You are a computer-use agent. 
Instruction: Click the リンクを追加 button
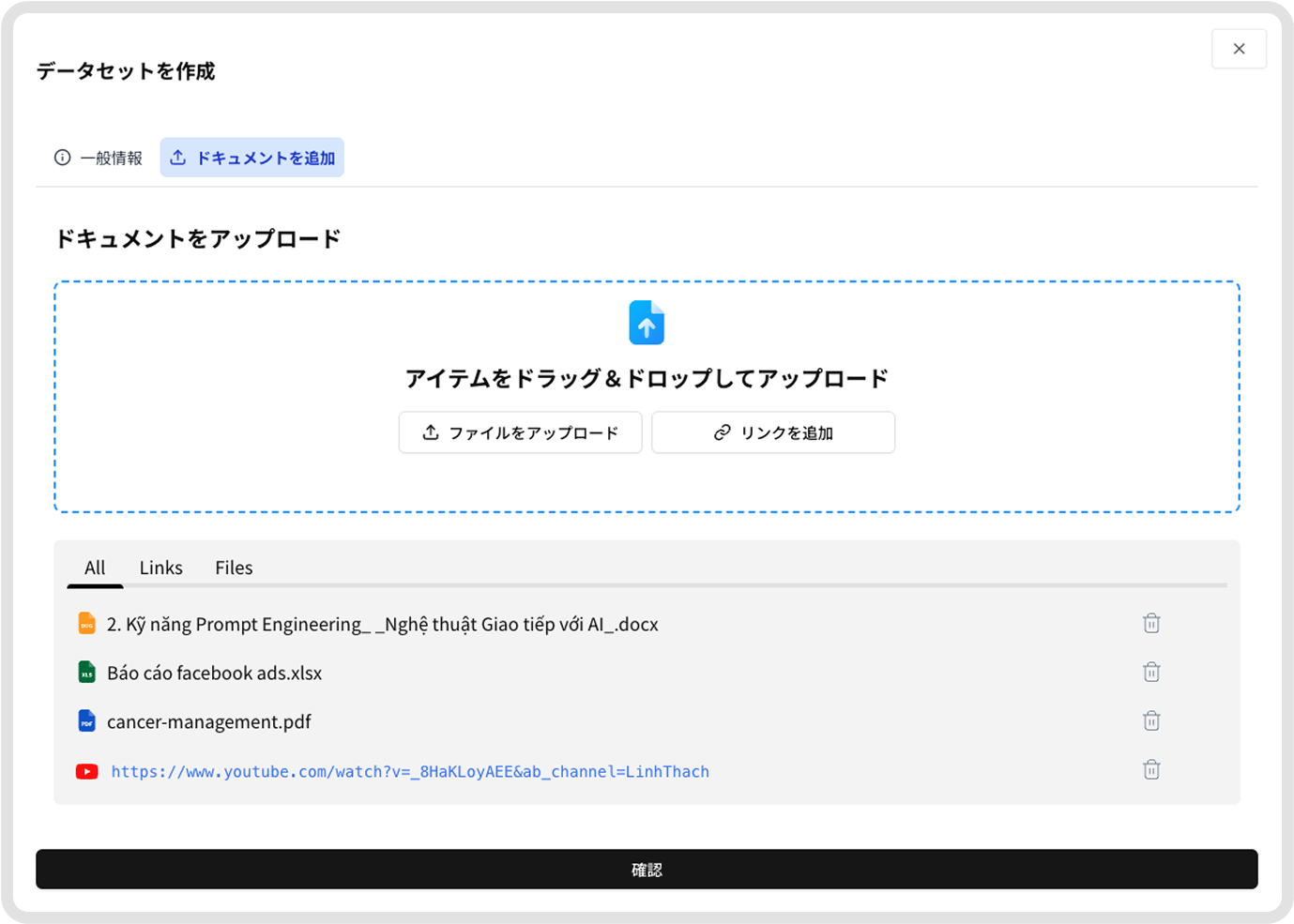click(772, 432)
